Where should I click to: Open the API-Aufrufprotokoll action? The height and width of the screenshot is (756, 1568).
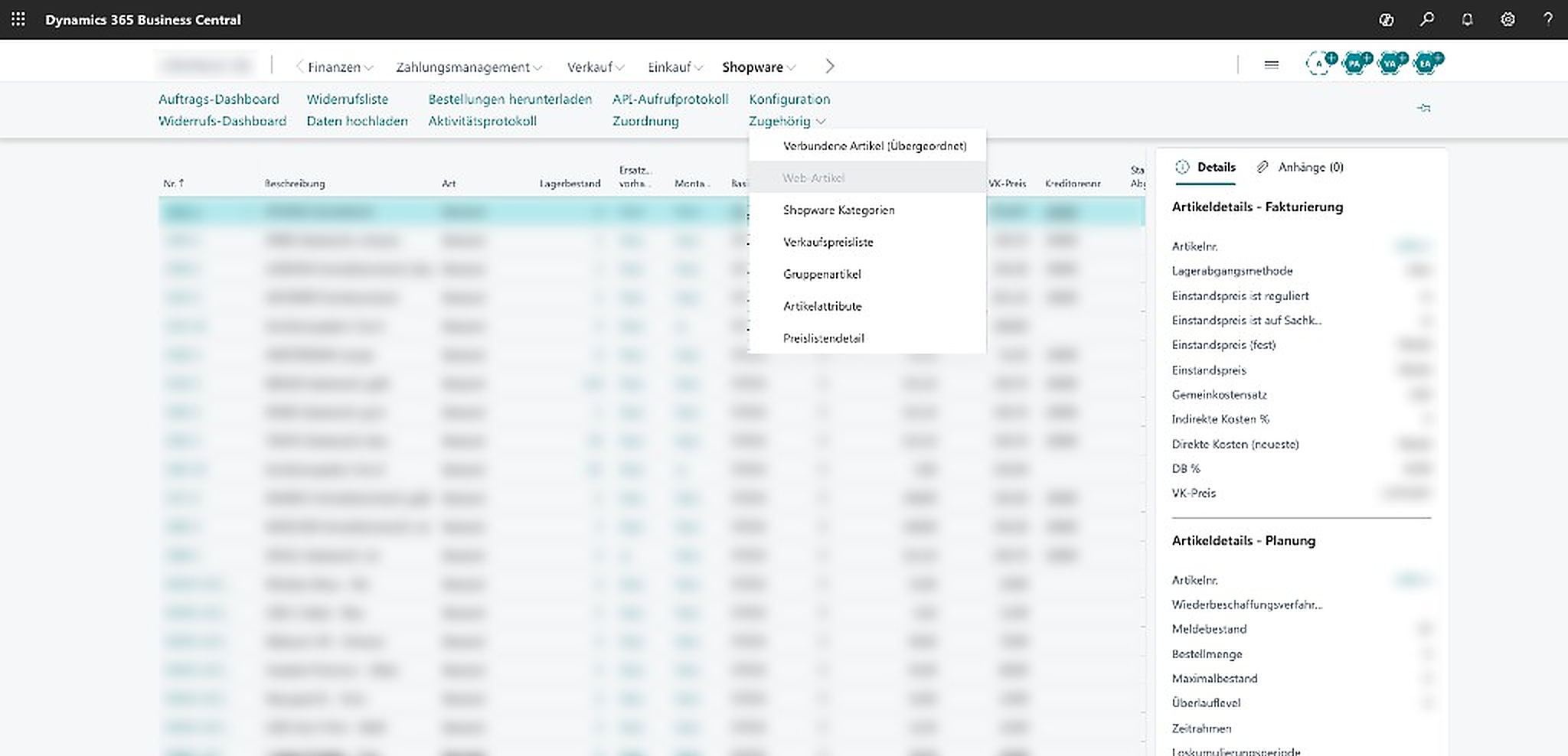coord(670,99)
